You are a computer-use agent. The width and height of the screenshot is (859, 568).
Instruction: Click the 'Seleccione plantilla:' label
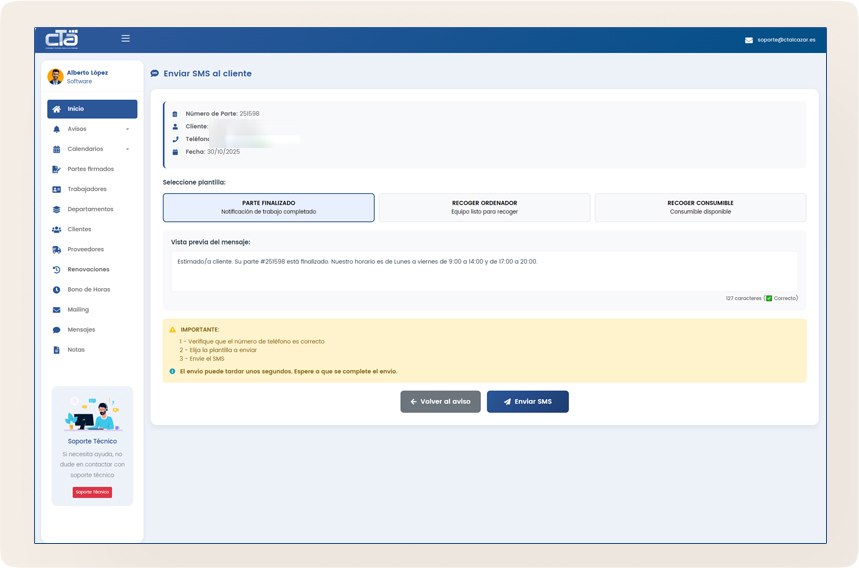tap(194, 182)
